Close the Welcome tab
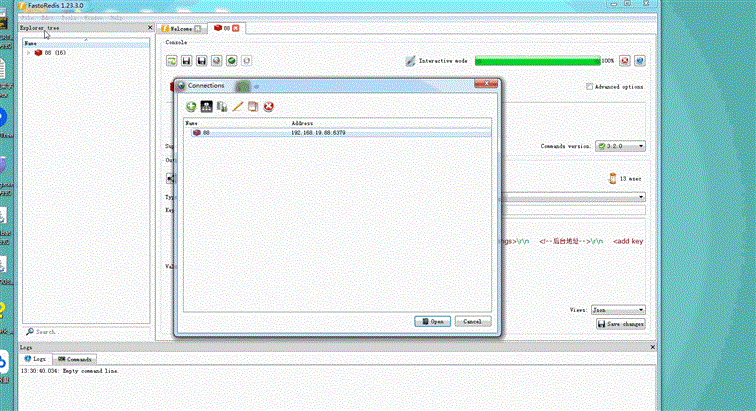Image resolution: width=756 pixels, height=411 pixels. click(197, 29)
